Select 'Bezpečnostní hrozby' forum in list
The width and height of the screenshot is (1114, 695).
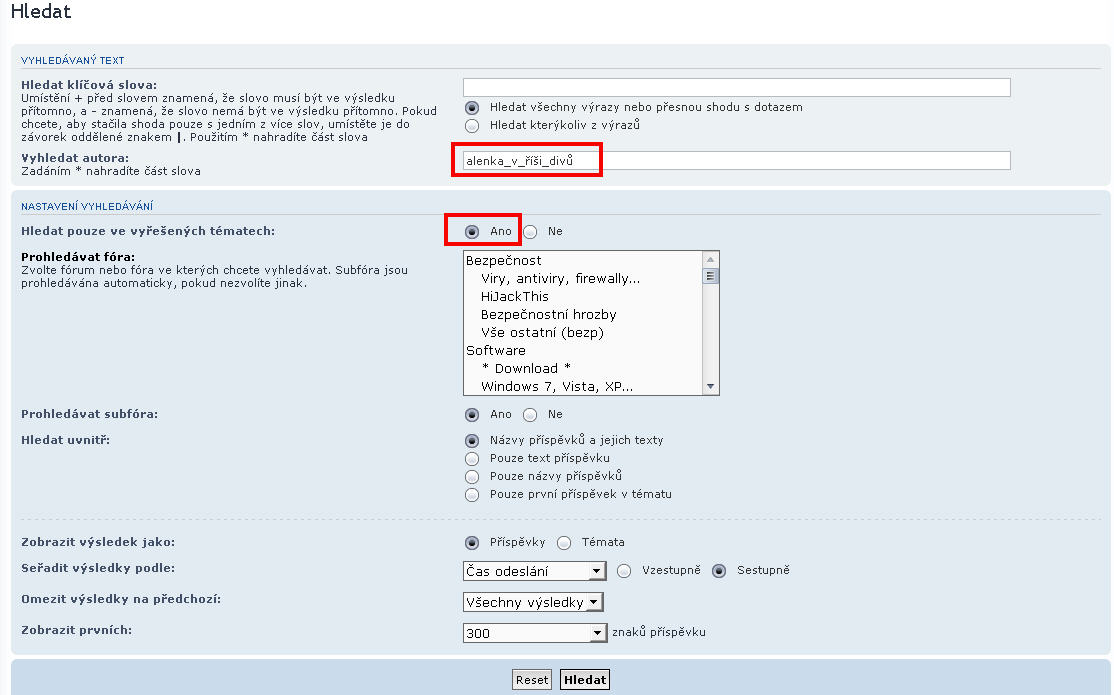[x=548, y=315]
